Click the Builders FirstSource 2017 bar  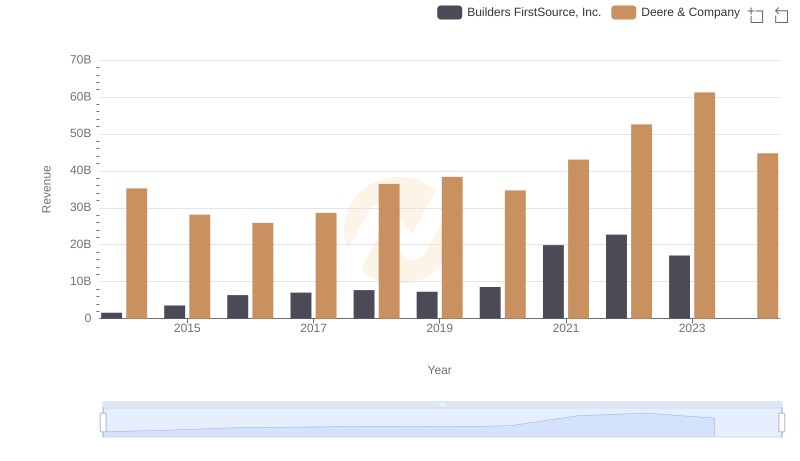(301, 305)
